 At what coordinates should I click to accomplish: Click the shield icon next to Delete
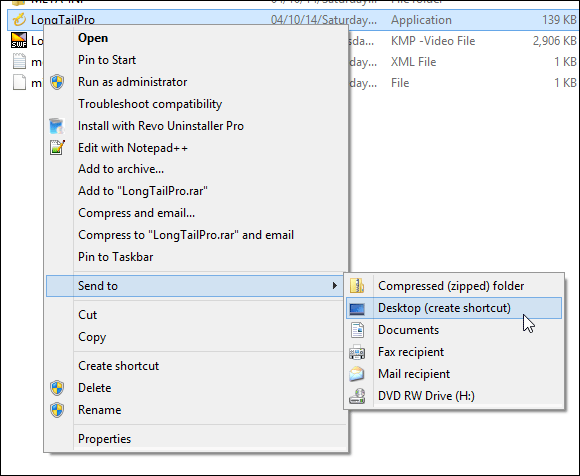pyautogui.click(x=57, y=388)
